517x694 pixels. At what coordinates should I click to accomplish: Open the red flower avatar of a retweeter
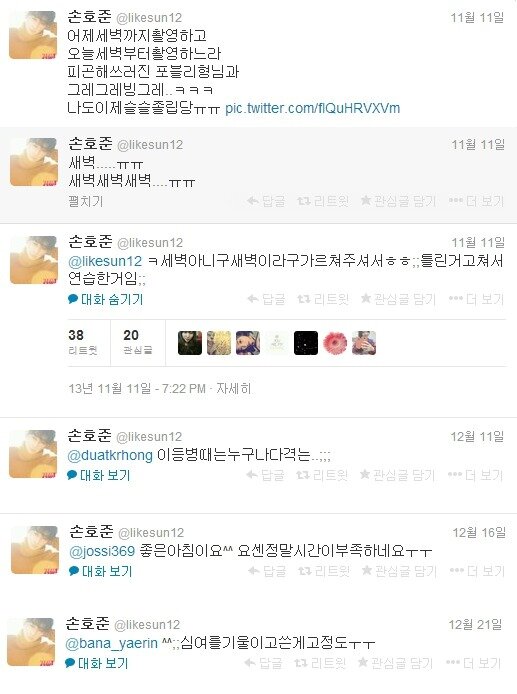coord(335,343)
